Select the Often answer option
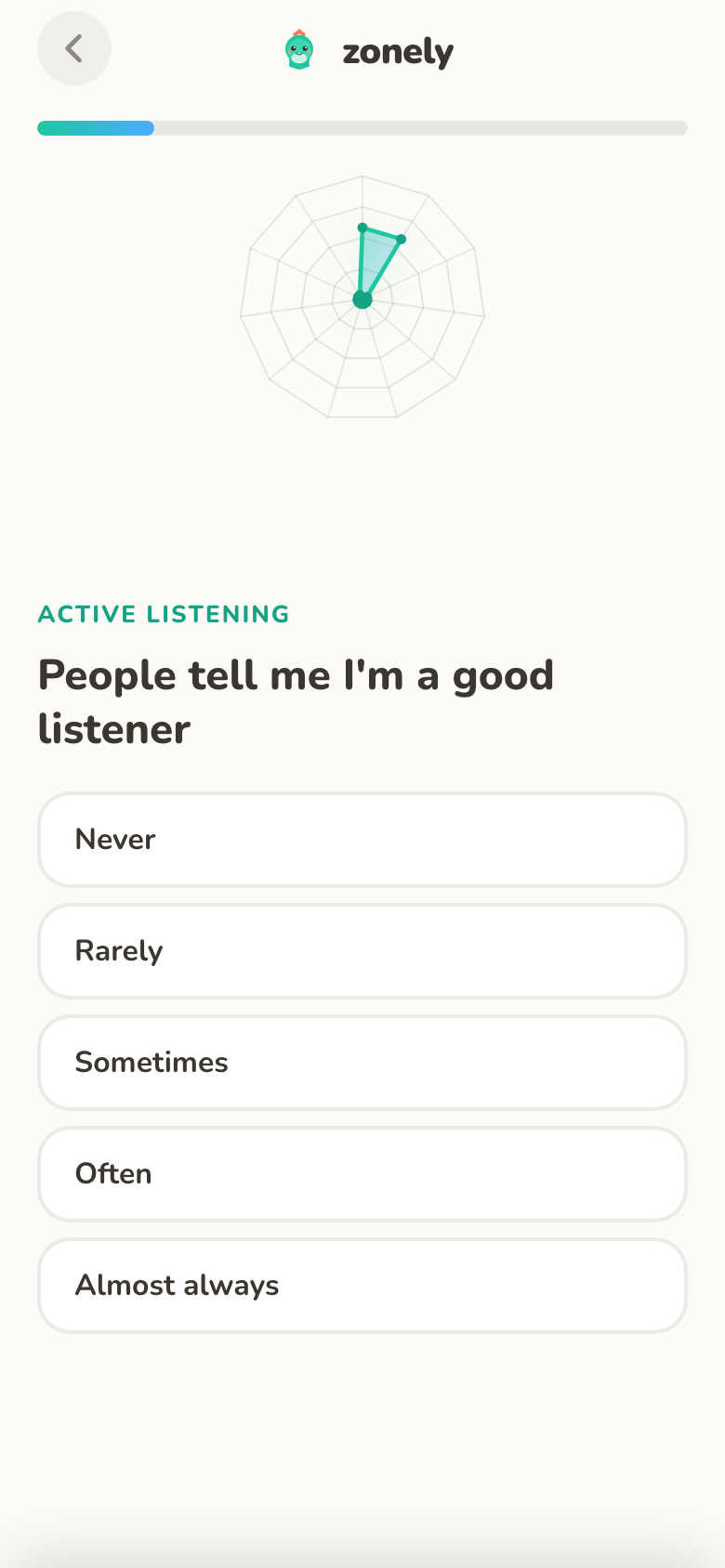Image resolution: width=725 pixels, height=1568 pixels. click(362, 1174)
